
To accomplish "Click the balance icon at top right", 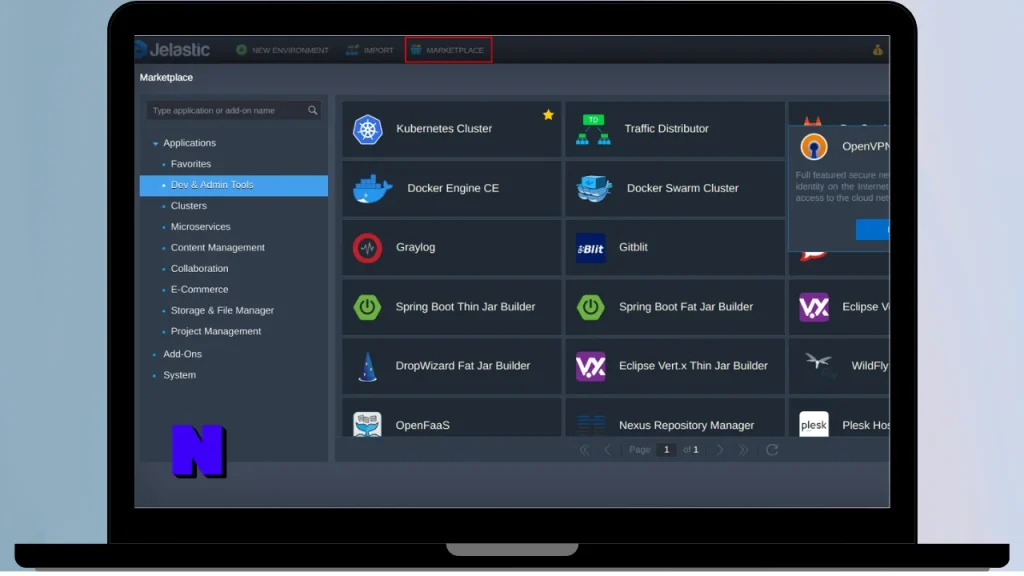I will point(877,50).
